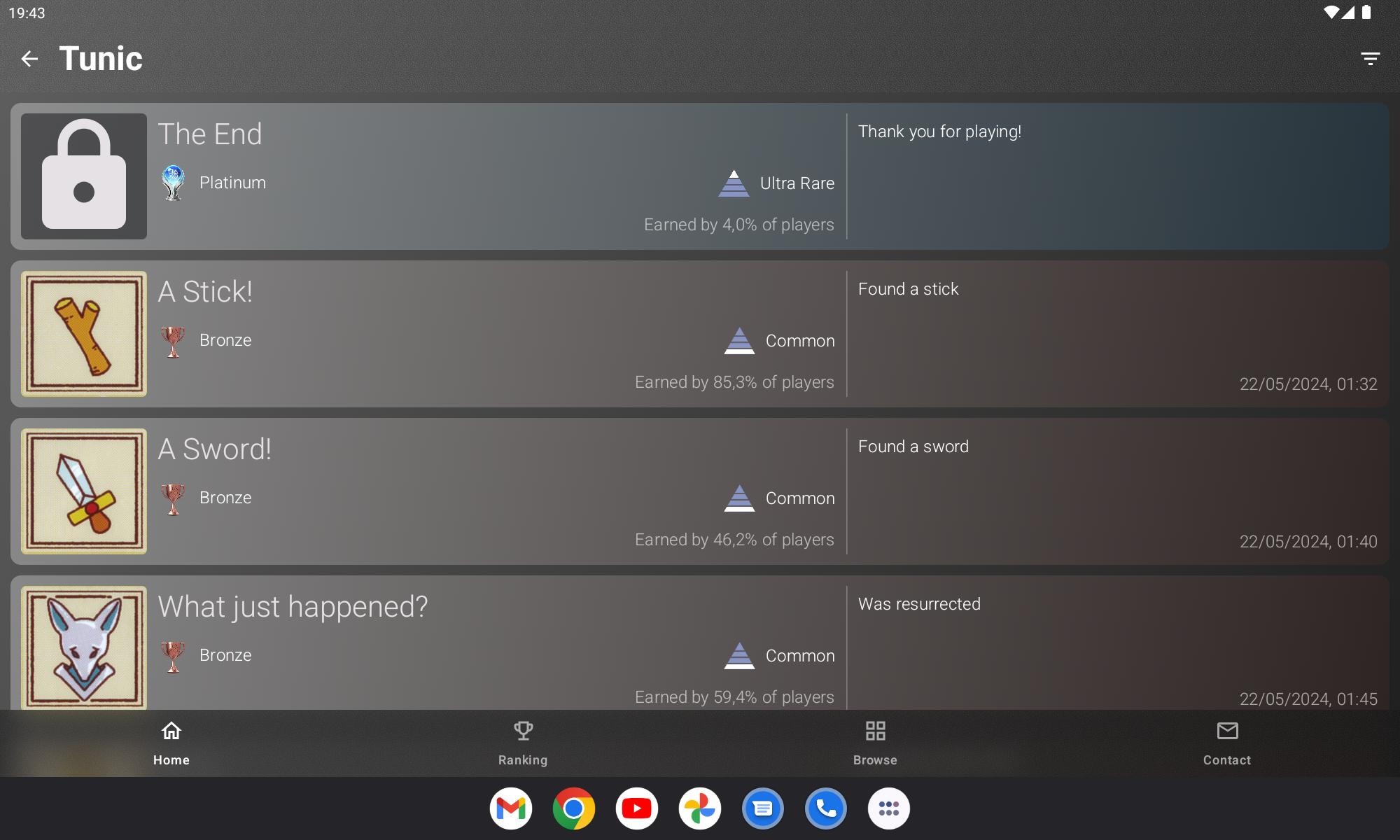This screenshot has height=840, width=1400.
Task: Select the title A Stick!
Action: 205,291
